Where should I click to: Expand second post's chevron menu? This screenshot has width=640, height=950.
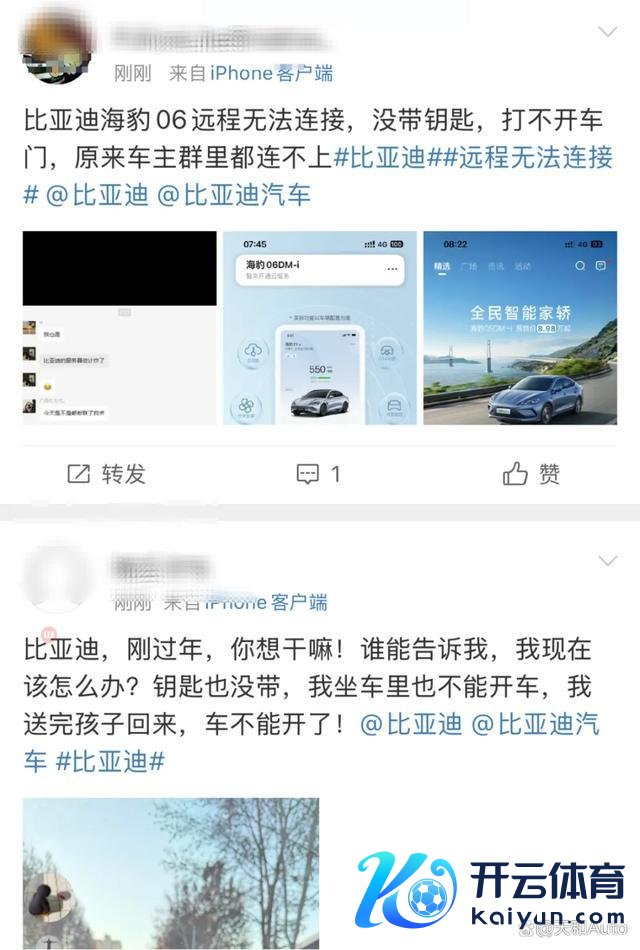(x=607, y=560)
